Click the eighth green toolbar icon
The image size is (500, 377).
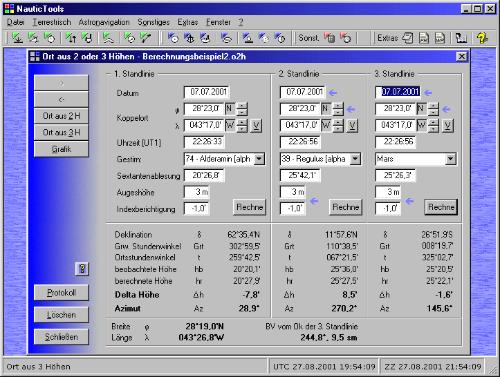click(x=145, y=38)
